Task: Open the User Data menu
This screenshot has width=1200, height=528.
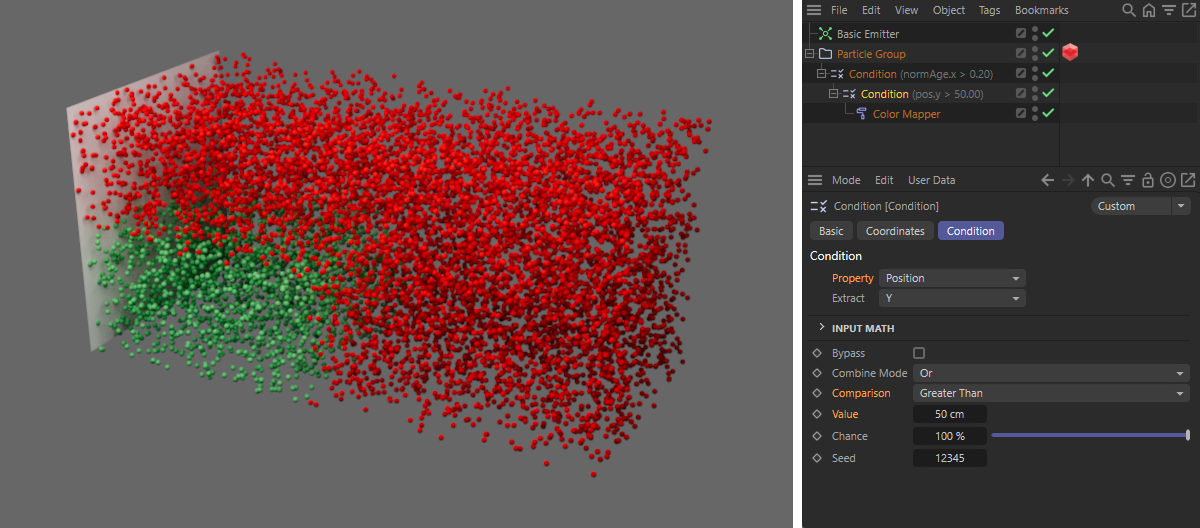Action: click(931, 180)
